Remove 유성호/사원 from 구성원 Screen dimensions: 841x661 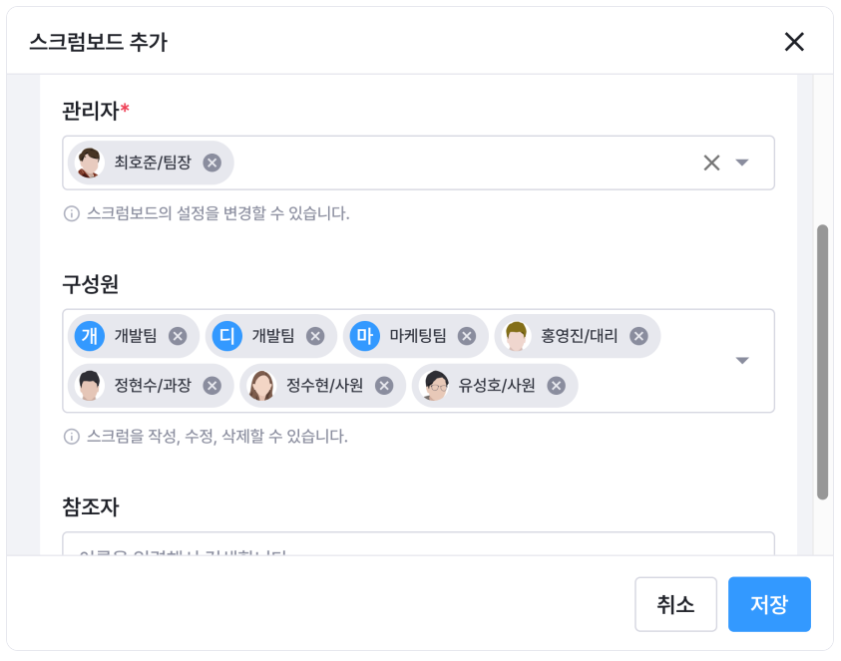[556, 385]
